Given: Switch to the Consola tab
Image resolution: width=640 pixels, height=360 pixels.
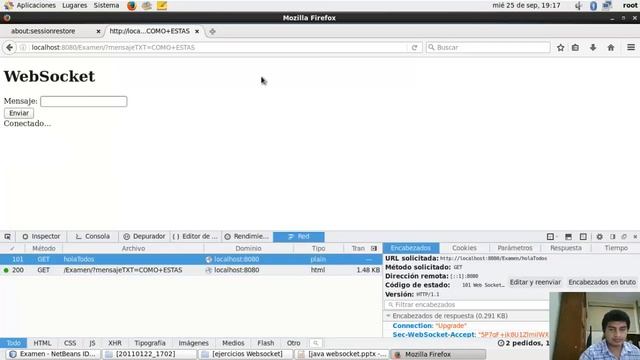Looking at the screenshot, I should coord(93,236).
